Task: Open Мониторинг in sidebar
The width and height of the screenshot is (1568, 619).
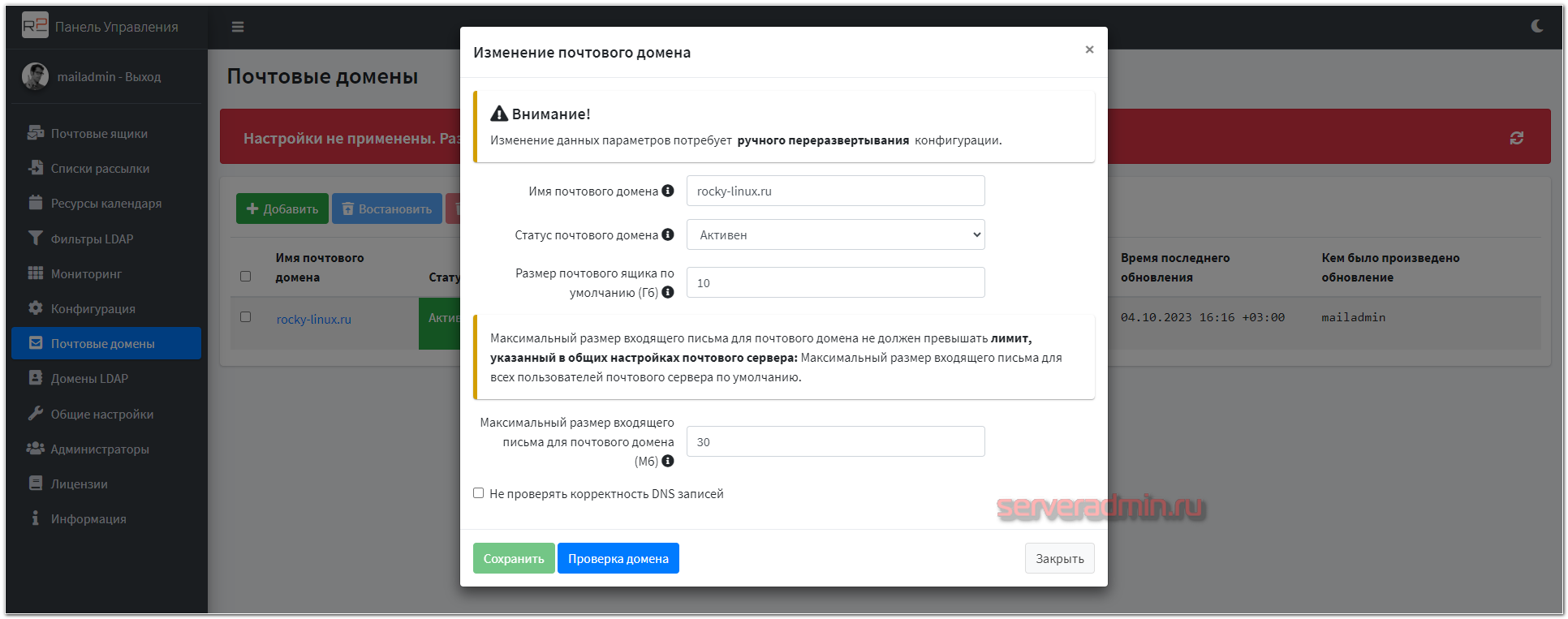Action: 106,273
